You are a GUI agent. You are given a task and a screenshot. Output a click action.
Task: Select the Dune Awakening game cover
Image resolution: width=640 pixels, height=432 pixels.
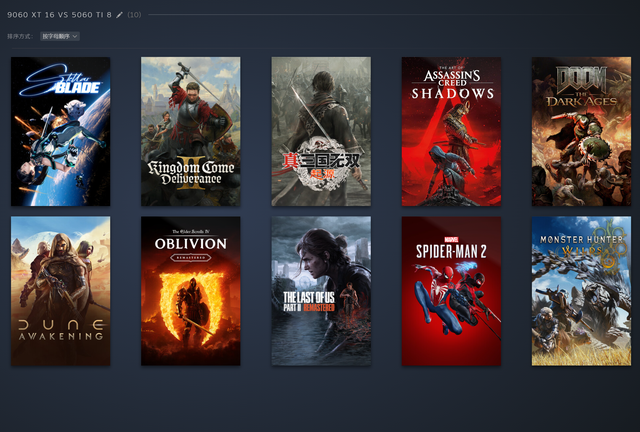pyautogui.click(x=60, y=291)
